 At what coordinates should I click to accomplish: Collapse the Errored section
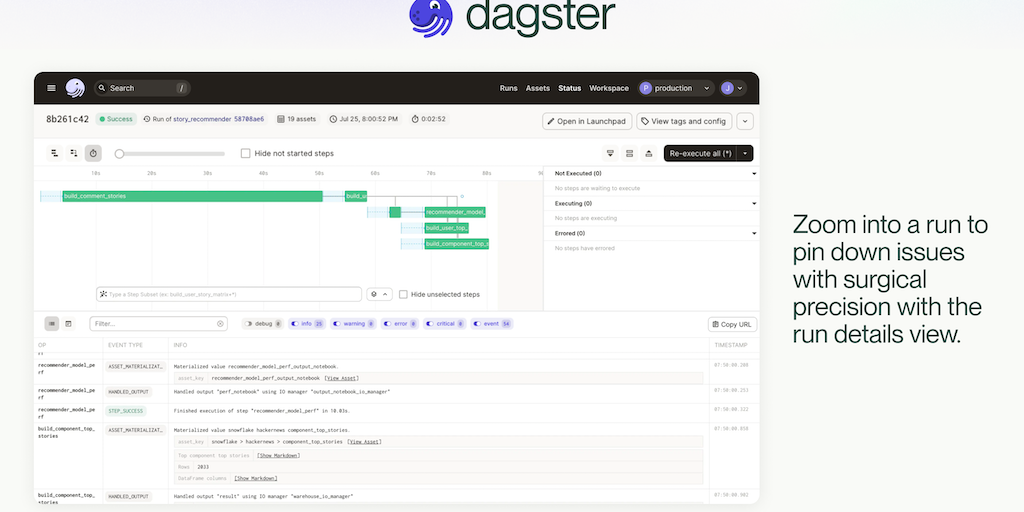[754, 234]
